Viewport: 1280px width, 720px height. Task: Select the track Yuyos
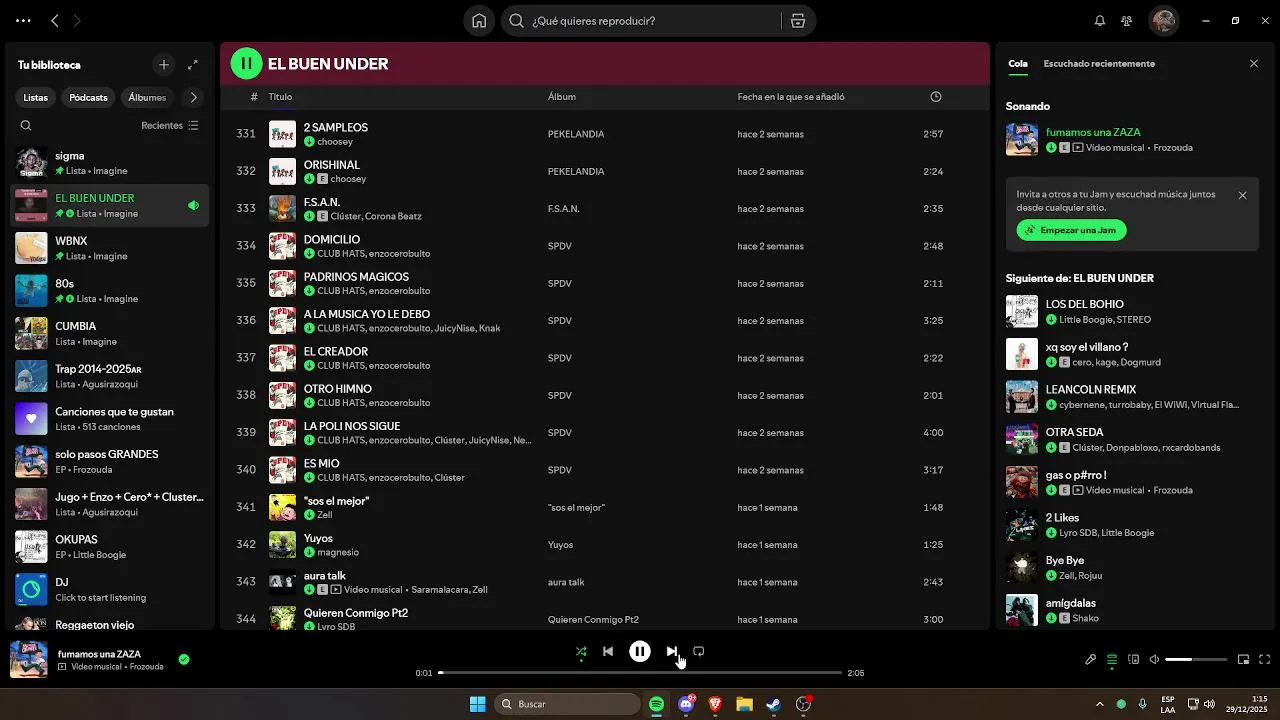coord(605,545)
